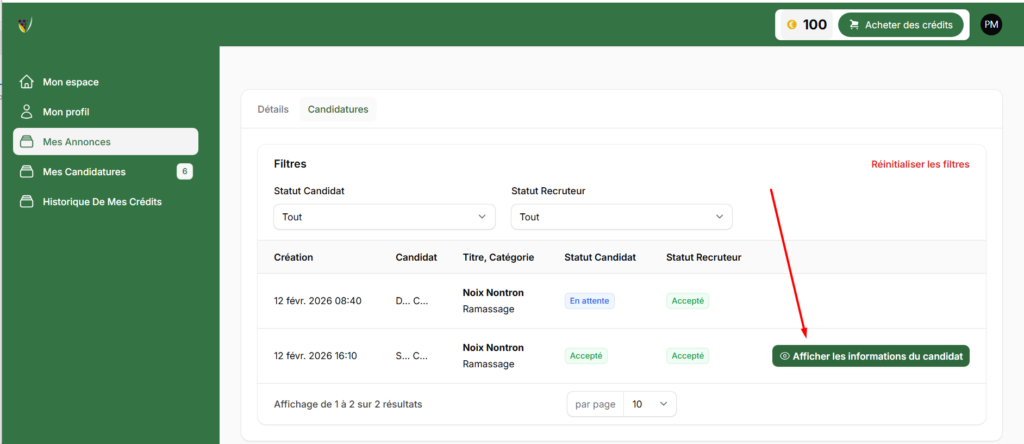The image size is (1024, 444).
Task: Click the home icon beside Mon espace
Action: [x=27, y=82]
